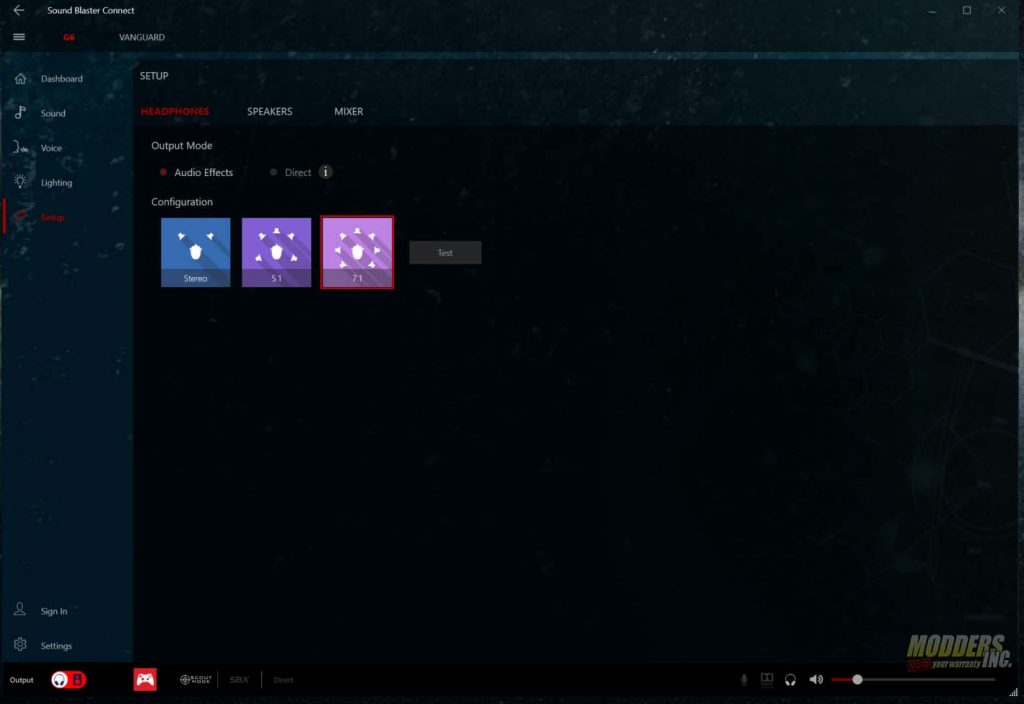
Task: Open Settings from the sidebar
Action: point(56,645)
